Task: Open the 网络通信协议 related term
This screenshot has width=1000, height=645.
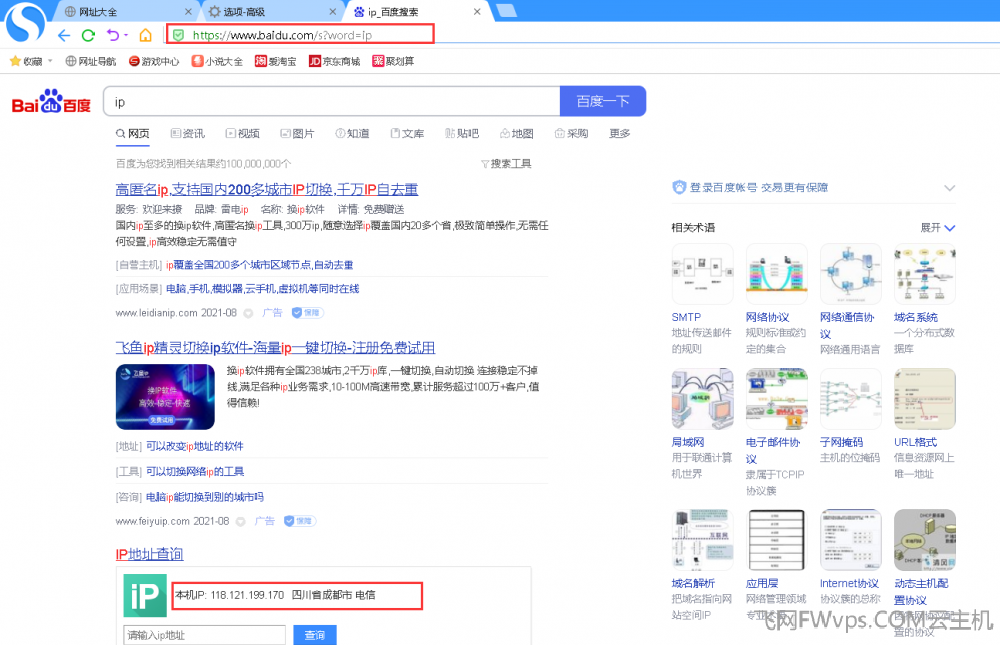Action: coord(847,325)
